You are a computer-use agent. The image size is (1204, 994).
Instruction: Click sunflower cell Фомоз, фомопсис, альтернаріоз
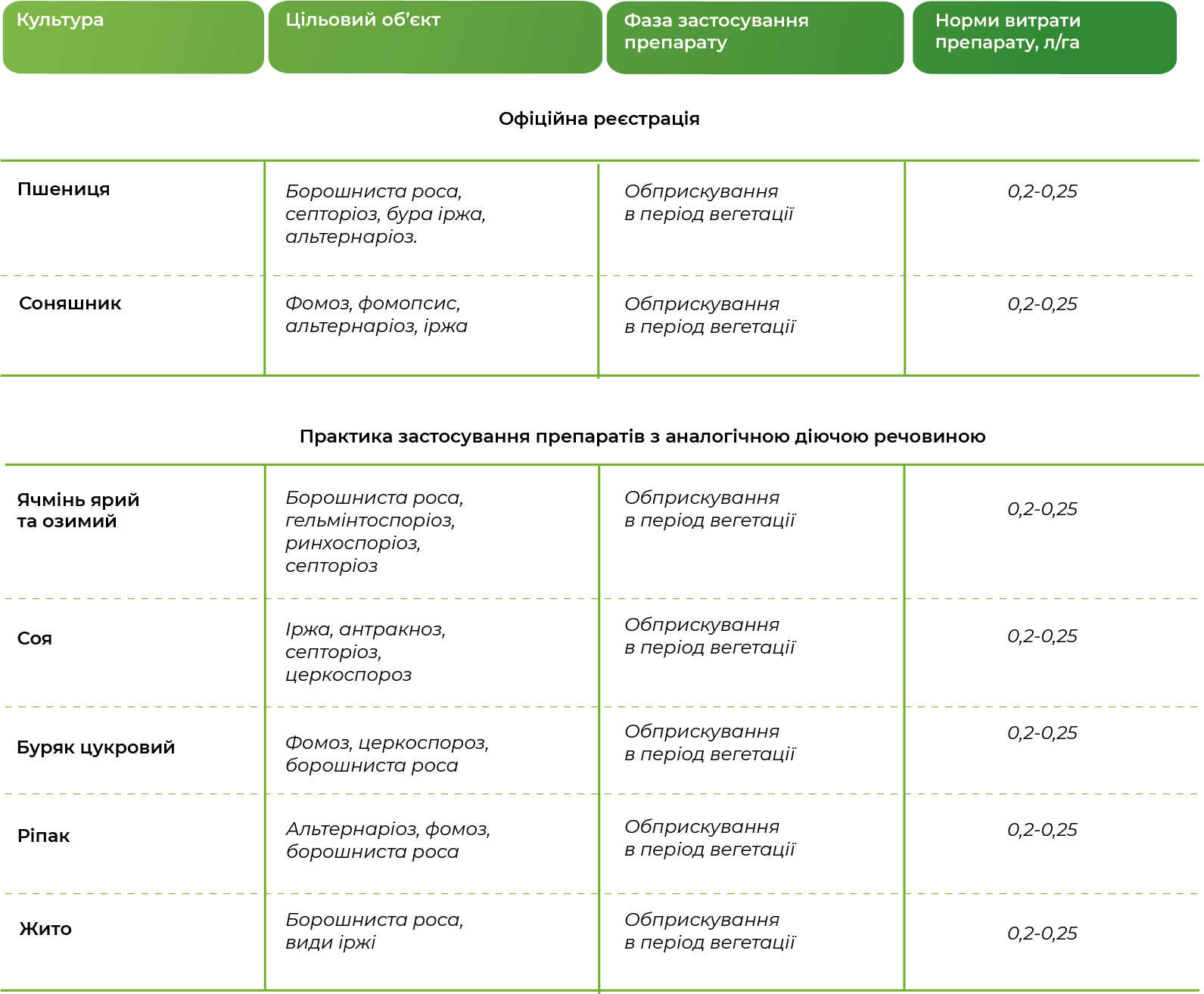click(376, 315)
